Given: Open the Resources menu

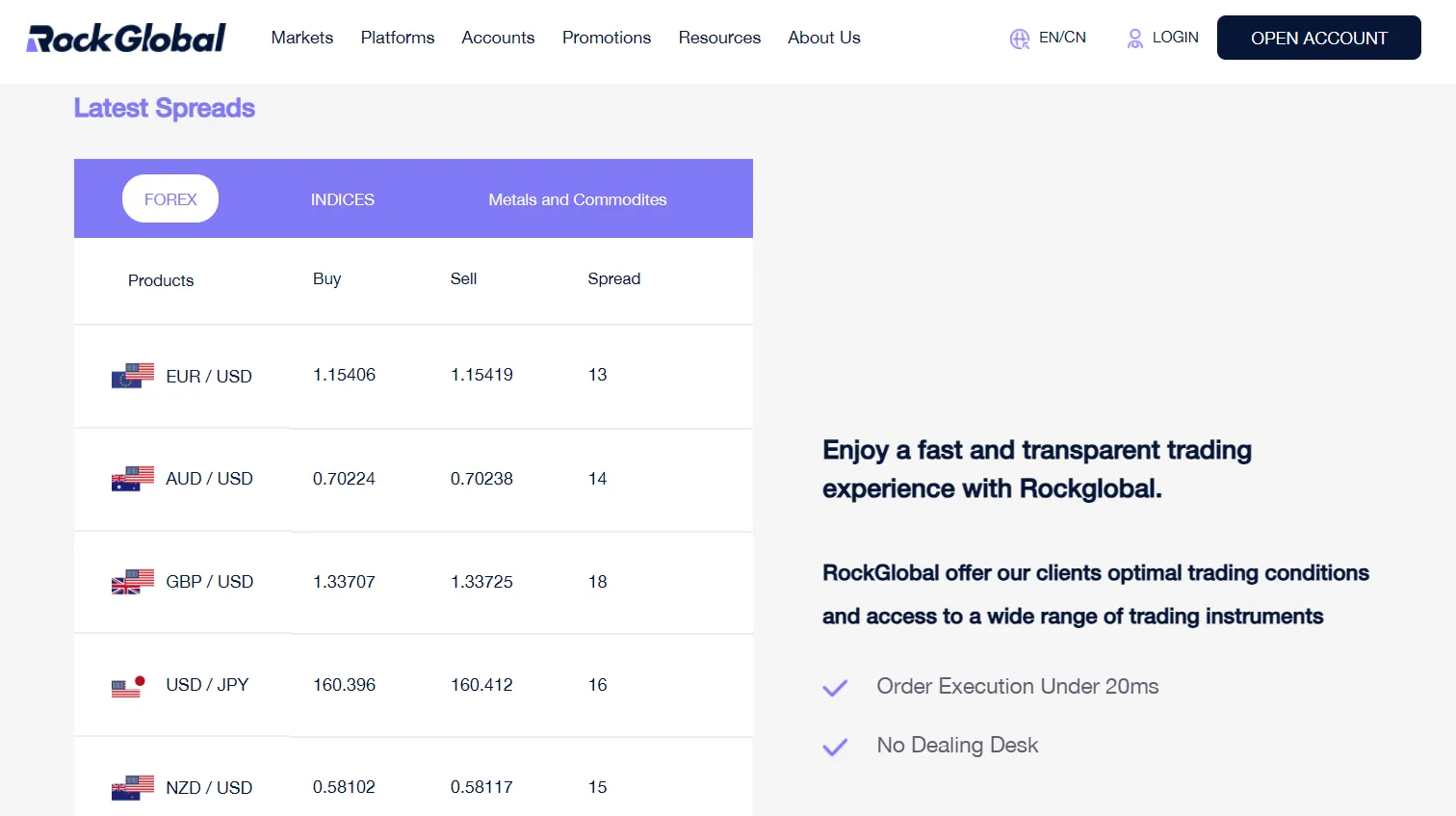Looking at the screenshot, I should click(x=719, y=38).
